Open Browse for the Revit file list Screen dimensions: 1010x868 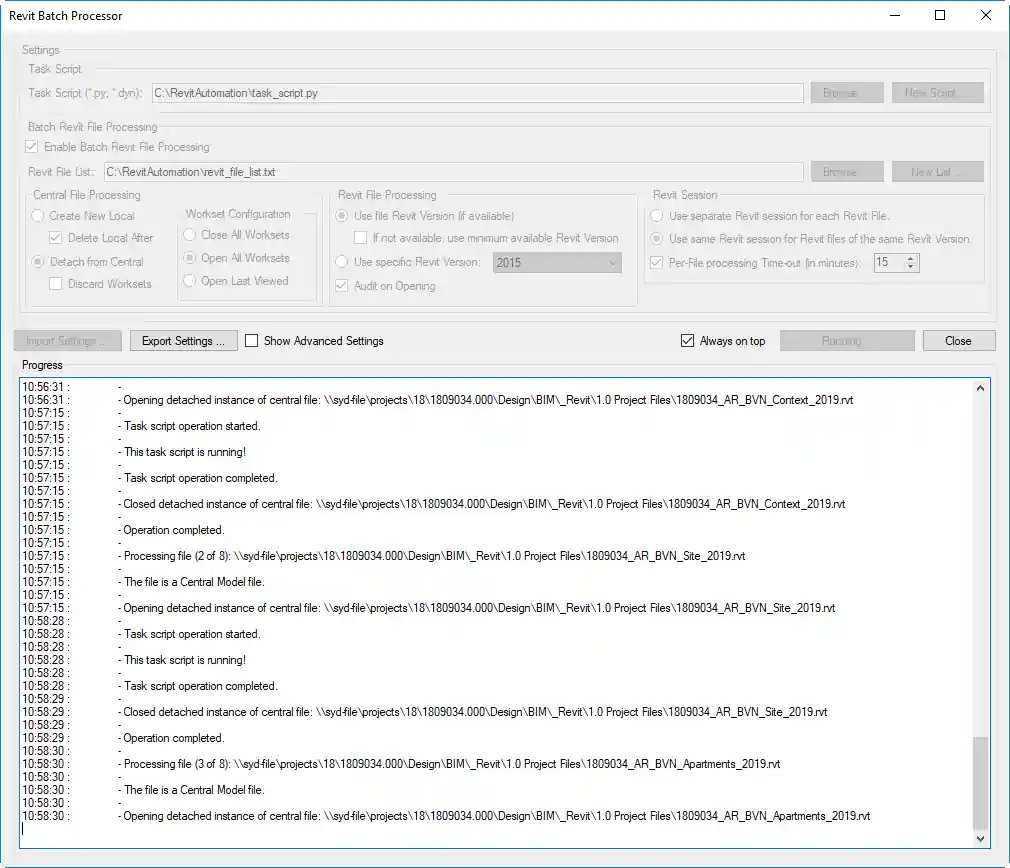[x=846, y=170]
